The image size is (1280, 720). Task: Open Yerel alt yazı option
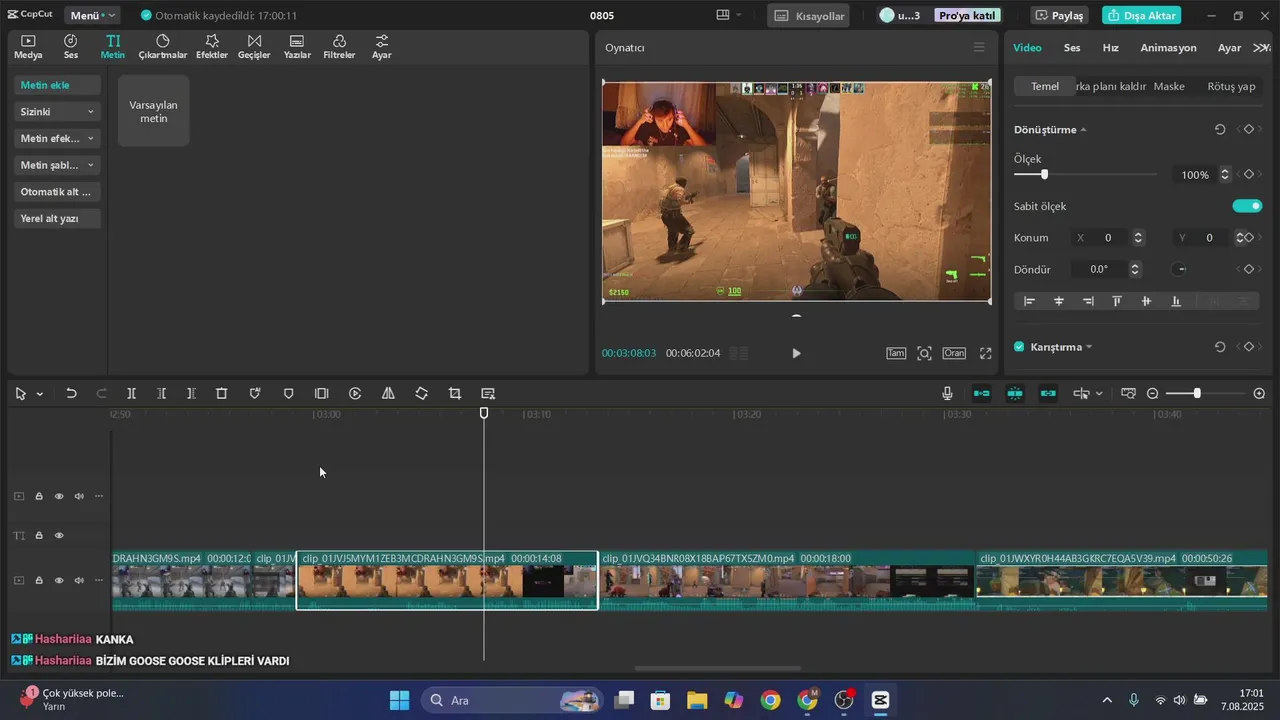click(x=57, y=218)
